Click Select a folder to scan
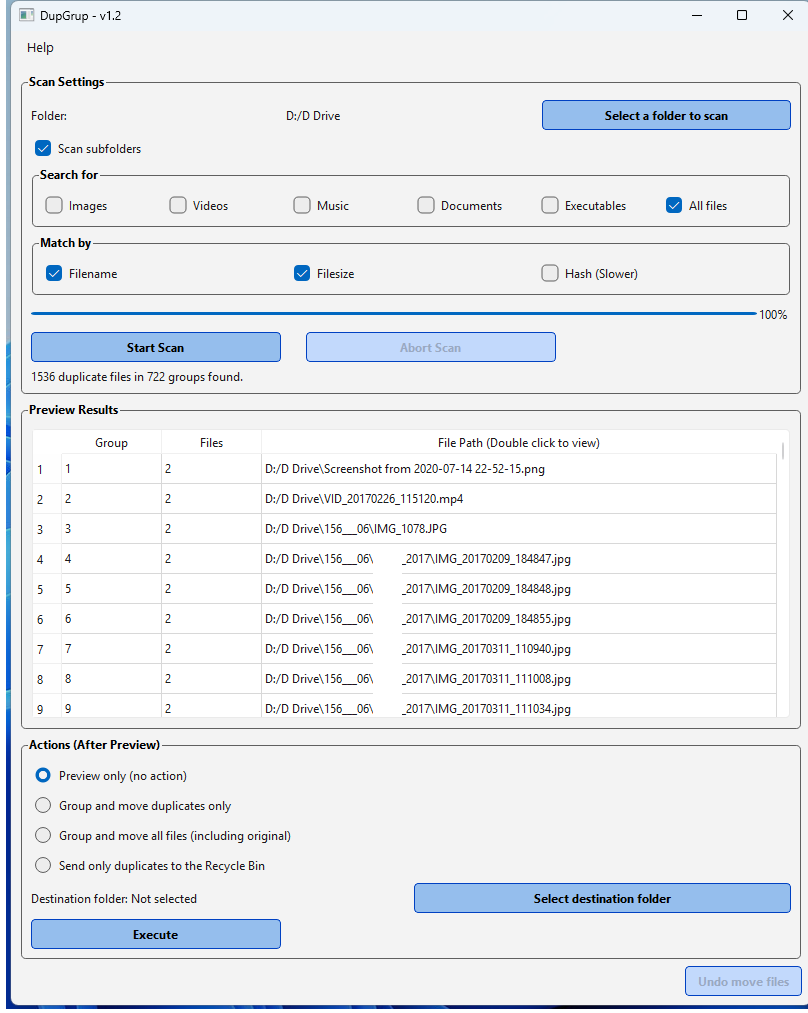Image resolution: width=808 pixels, height=1013 pixels. coord(665,115)
